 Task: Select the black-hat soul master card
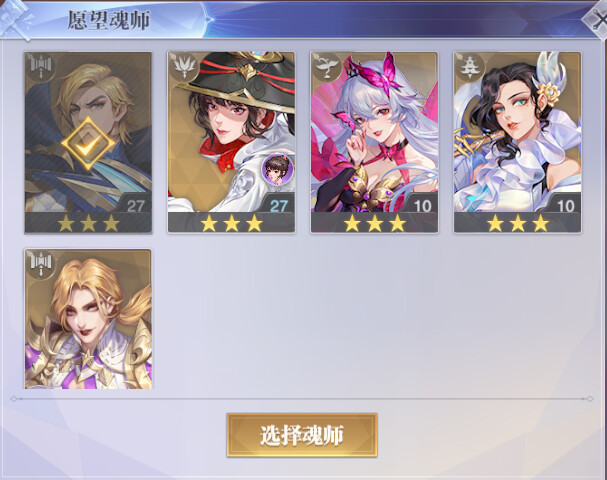(x=231, y=142)
